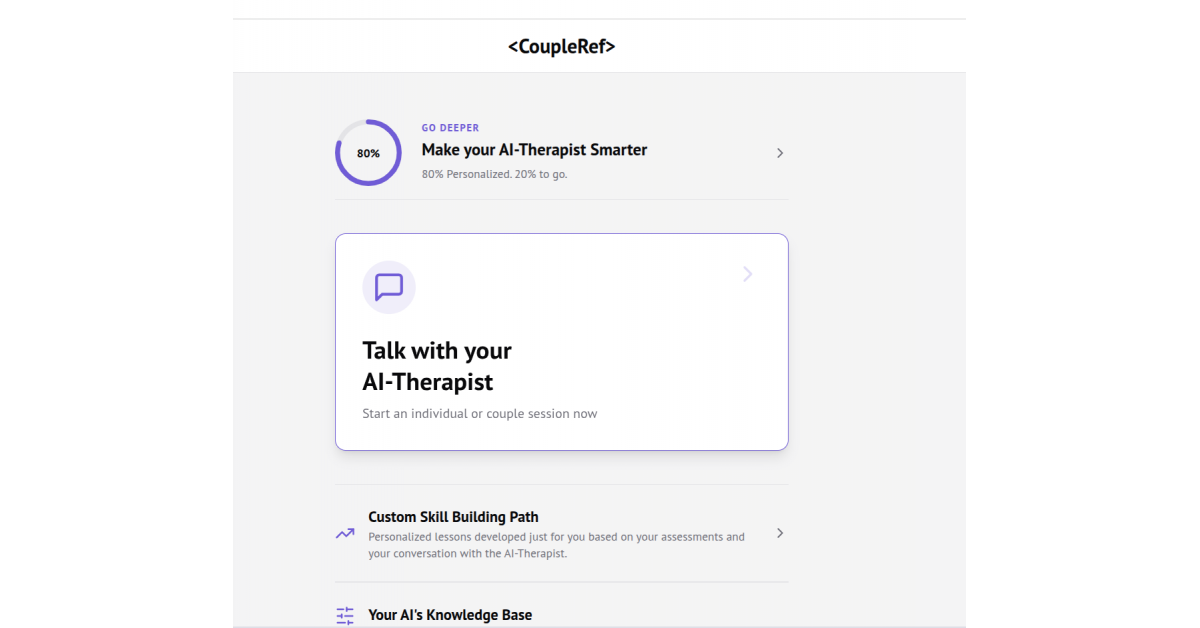
Task: Open Talk with your AI-Therapist card
Action: [x=561, y=341]
